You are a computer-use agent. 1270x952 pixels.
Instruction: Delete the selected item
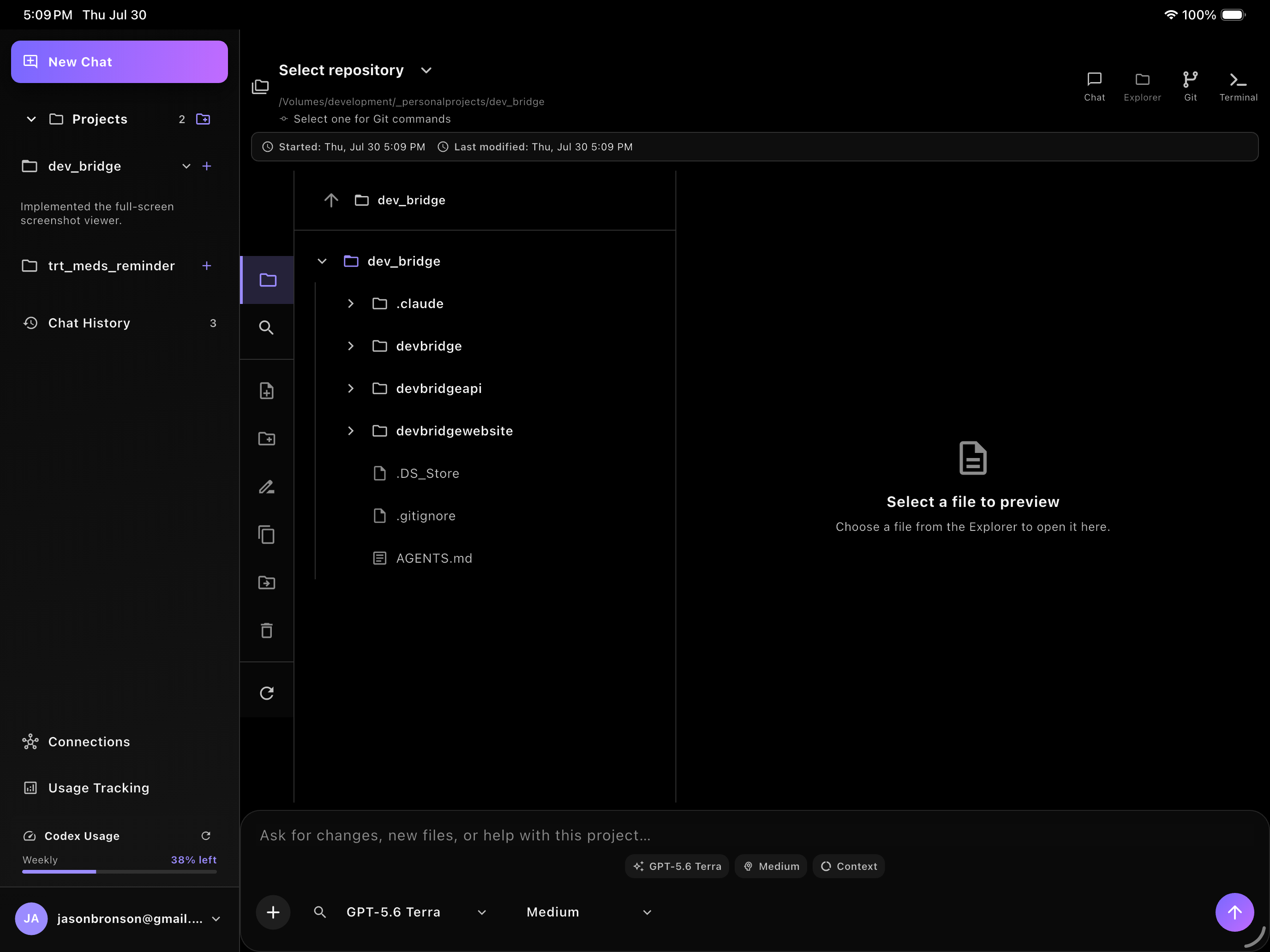pyautogui.click(x=266, y=631)
